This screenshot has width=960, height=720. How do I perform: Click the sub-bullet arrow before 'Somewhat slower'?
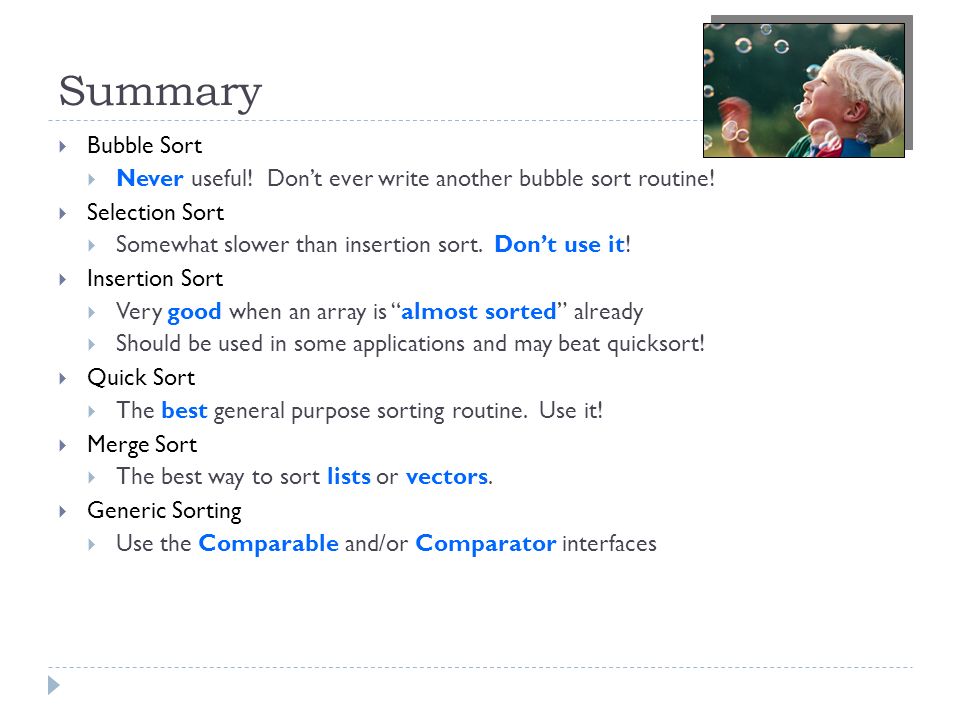coord(92,246)
